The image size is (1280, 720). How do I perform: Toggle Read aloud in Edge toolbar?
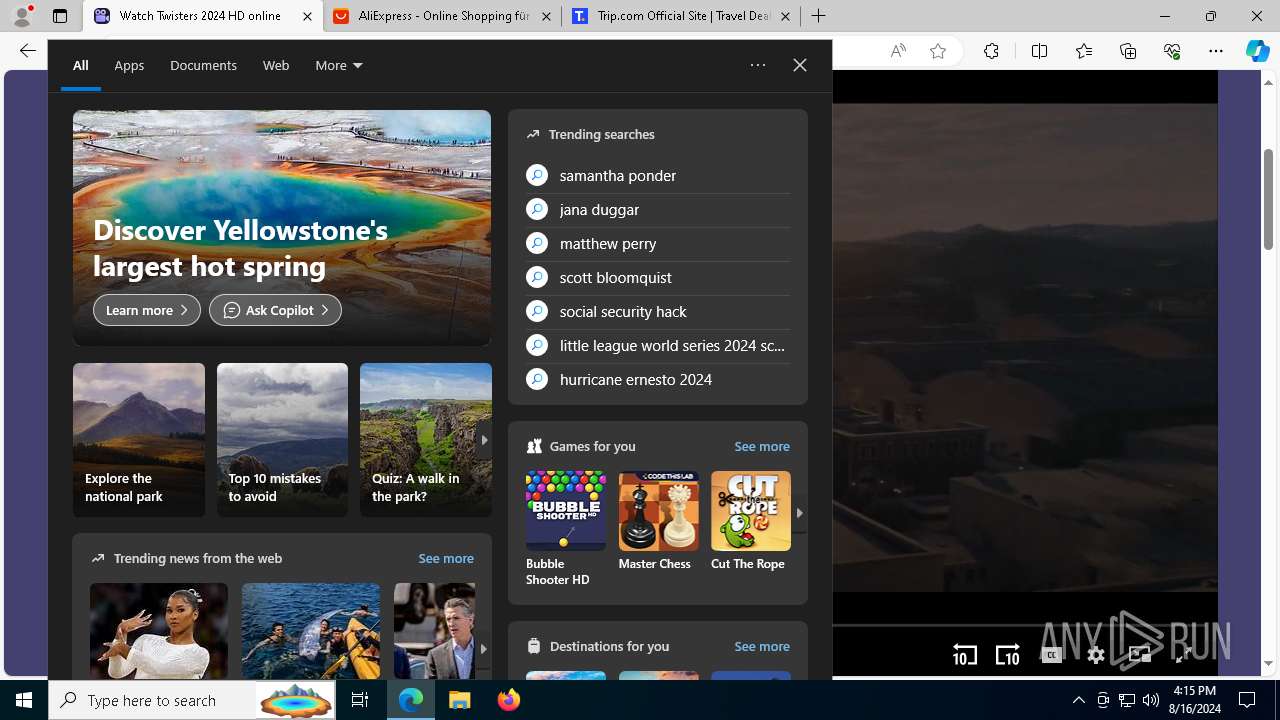tap(898, 51)
